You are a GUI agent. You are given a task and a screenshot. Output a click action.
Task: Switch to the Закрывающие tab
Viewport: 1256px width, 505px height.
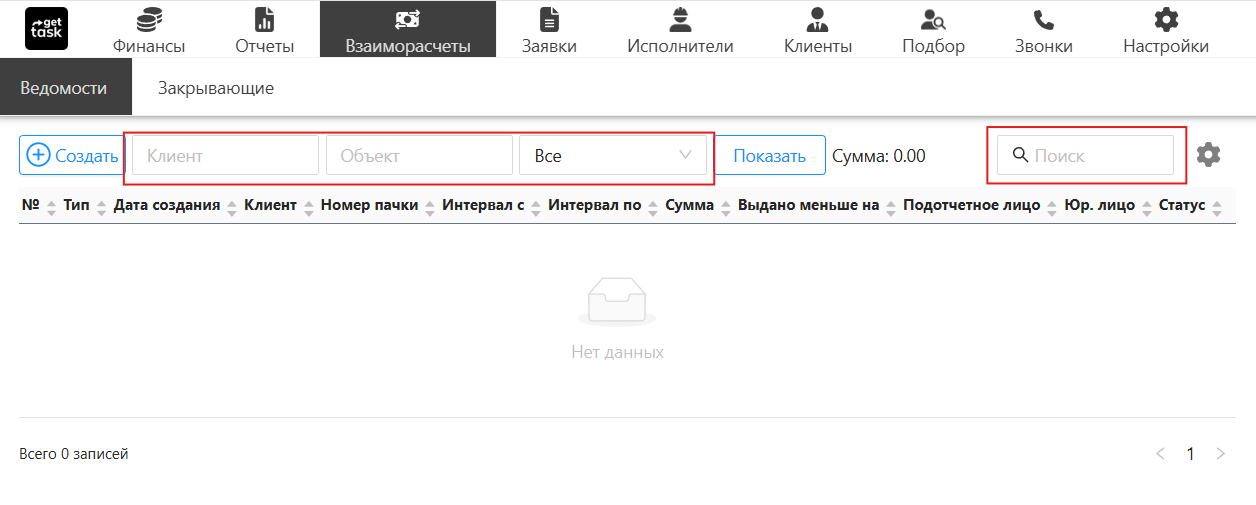216,88
